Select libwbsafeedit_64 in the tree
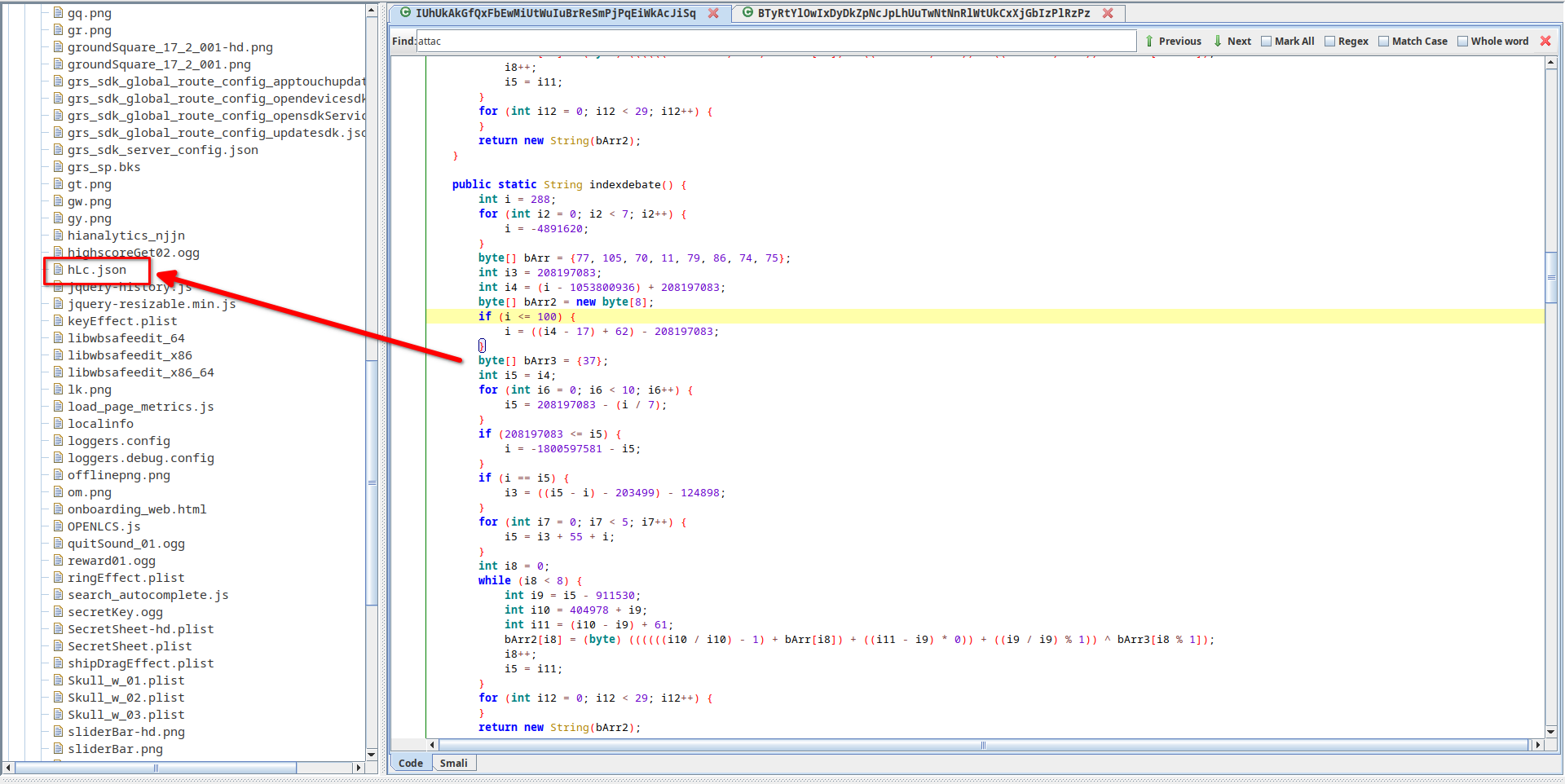The height and width of the screenshot is (784, 1565). tap(126, 338)
